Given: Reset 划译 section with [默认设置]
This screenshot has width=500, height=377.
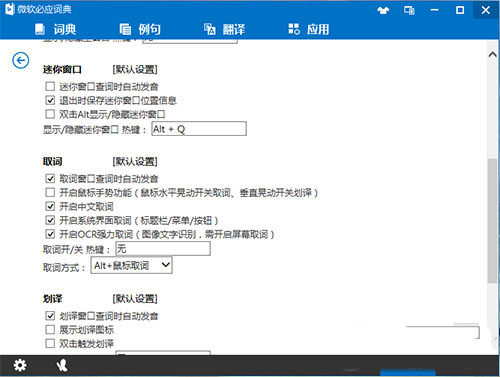Looking at the screenshot, I should 135,298.
